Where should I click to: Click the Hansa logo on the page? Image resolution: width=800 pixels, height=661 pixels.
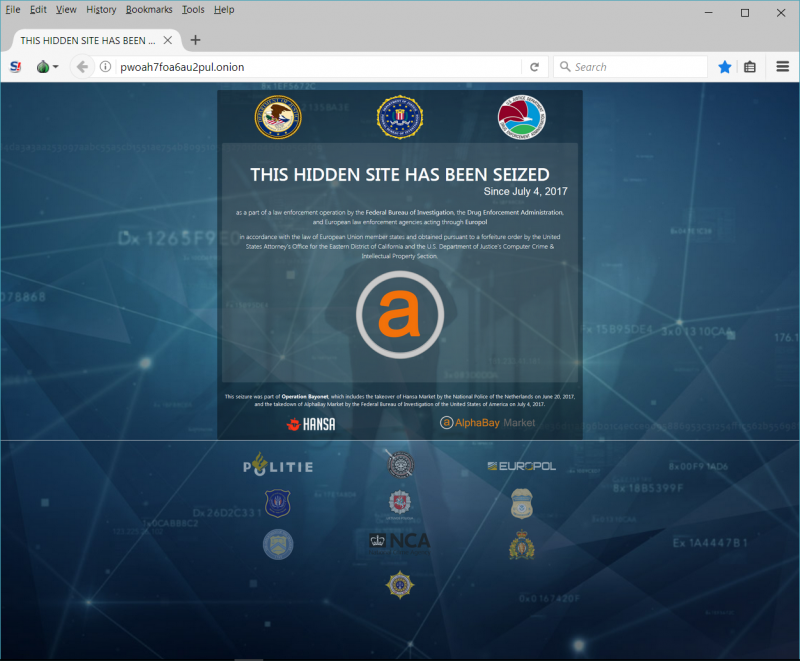[x=311, y=423]
